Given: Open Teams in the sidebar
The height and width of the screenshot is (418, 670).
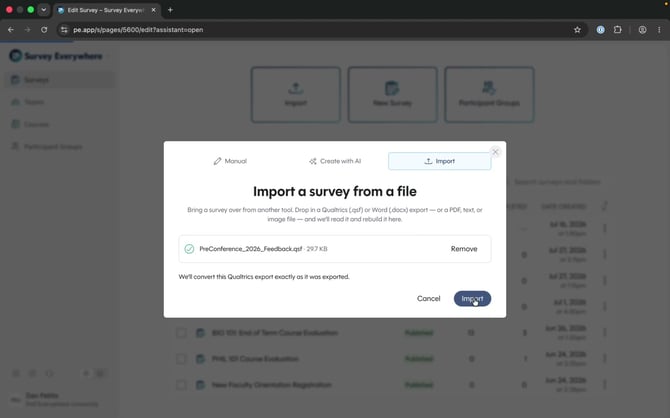Looking at the screenshot, I should [x=60, y=102].
